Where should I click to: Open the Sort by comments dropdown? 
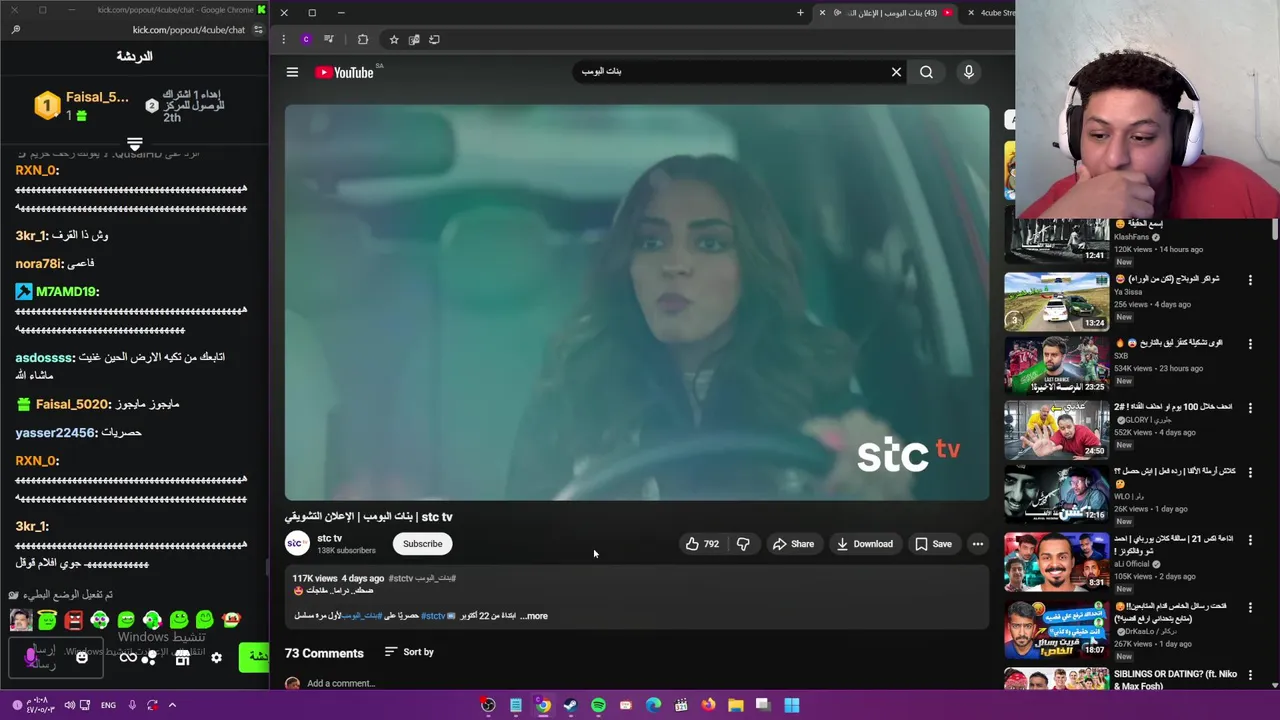coord(409,652)
